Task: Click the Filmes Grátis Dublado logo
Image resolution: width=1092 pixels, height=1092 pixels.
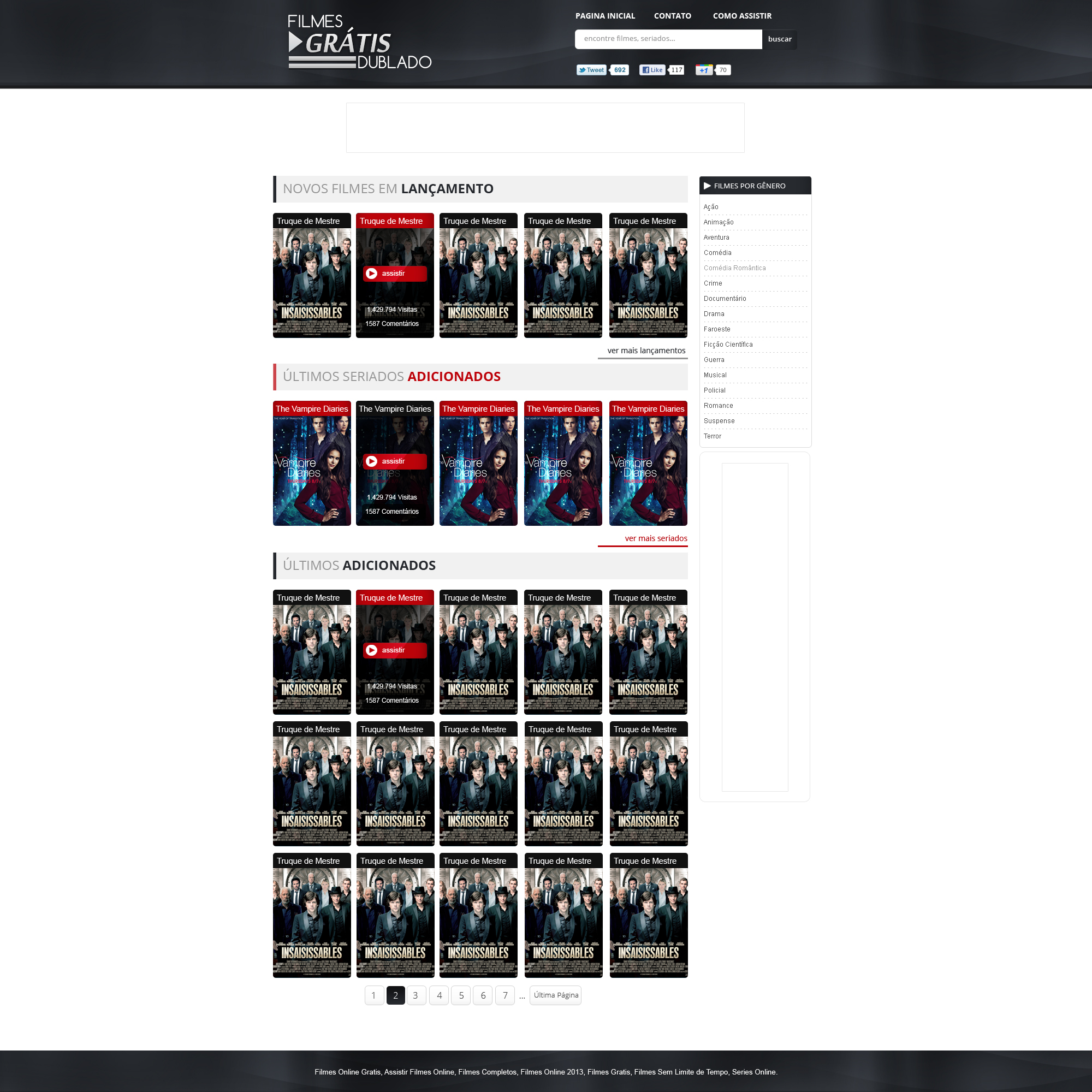Action: pyautogui.click(x=359, y=42)
